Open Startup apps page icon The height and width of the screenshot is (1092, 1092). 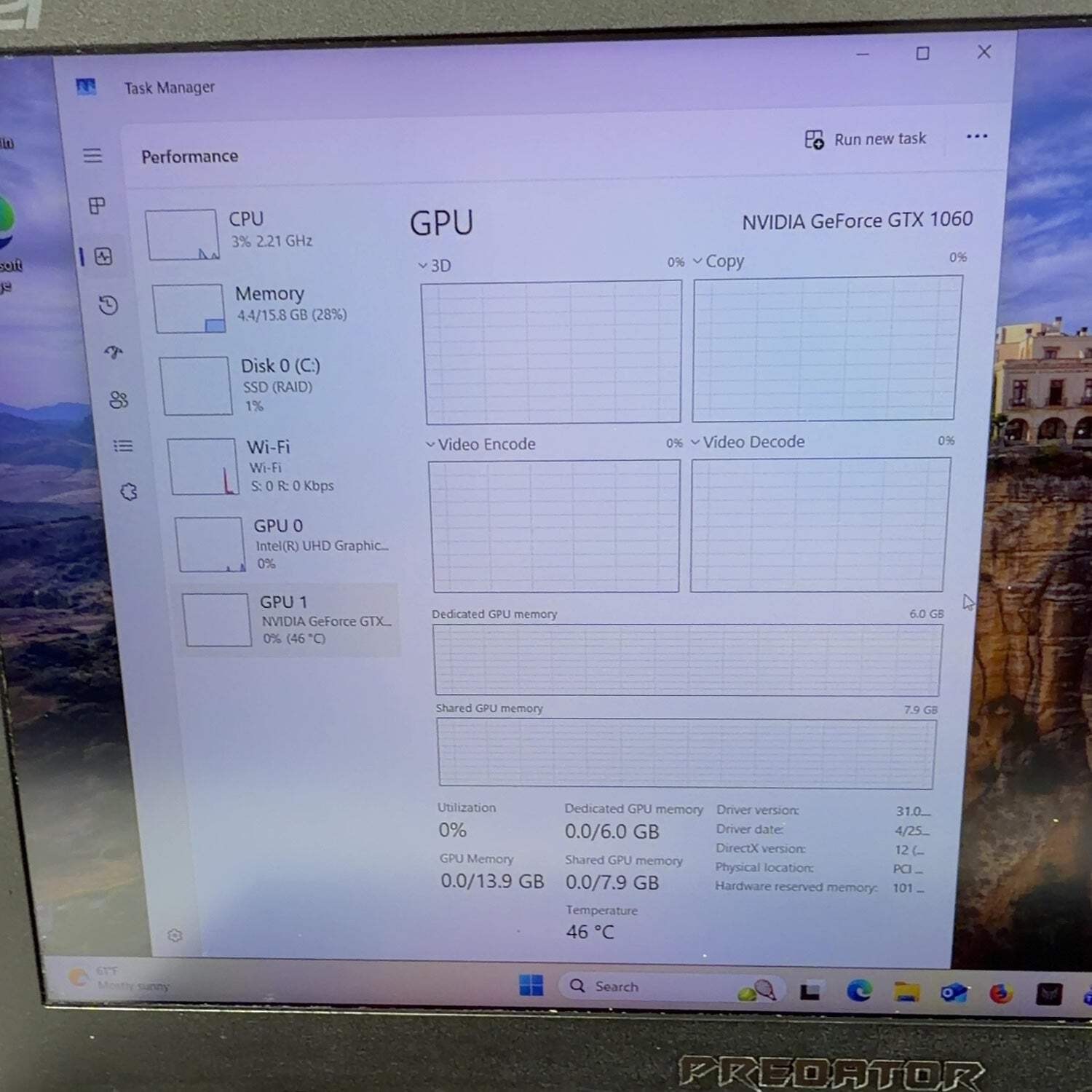(x=114, y=352)
